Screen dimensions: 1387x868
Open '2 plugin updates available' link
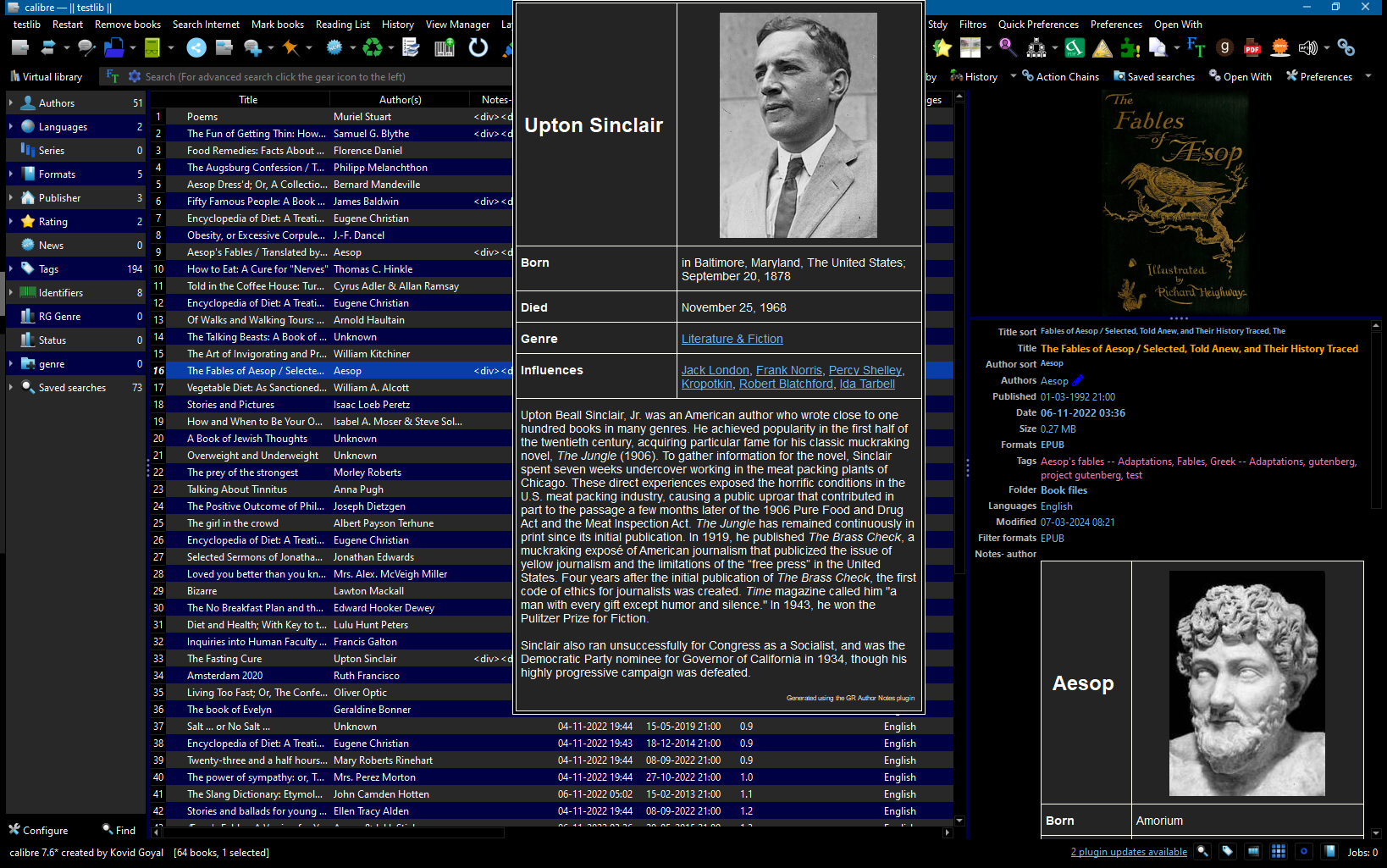[1129, 852]
